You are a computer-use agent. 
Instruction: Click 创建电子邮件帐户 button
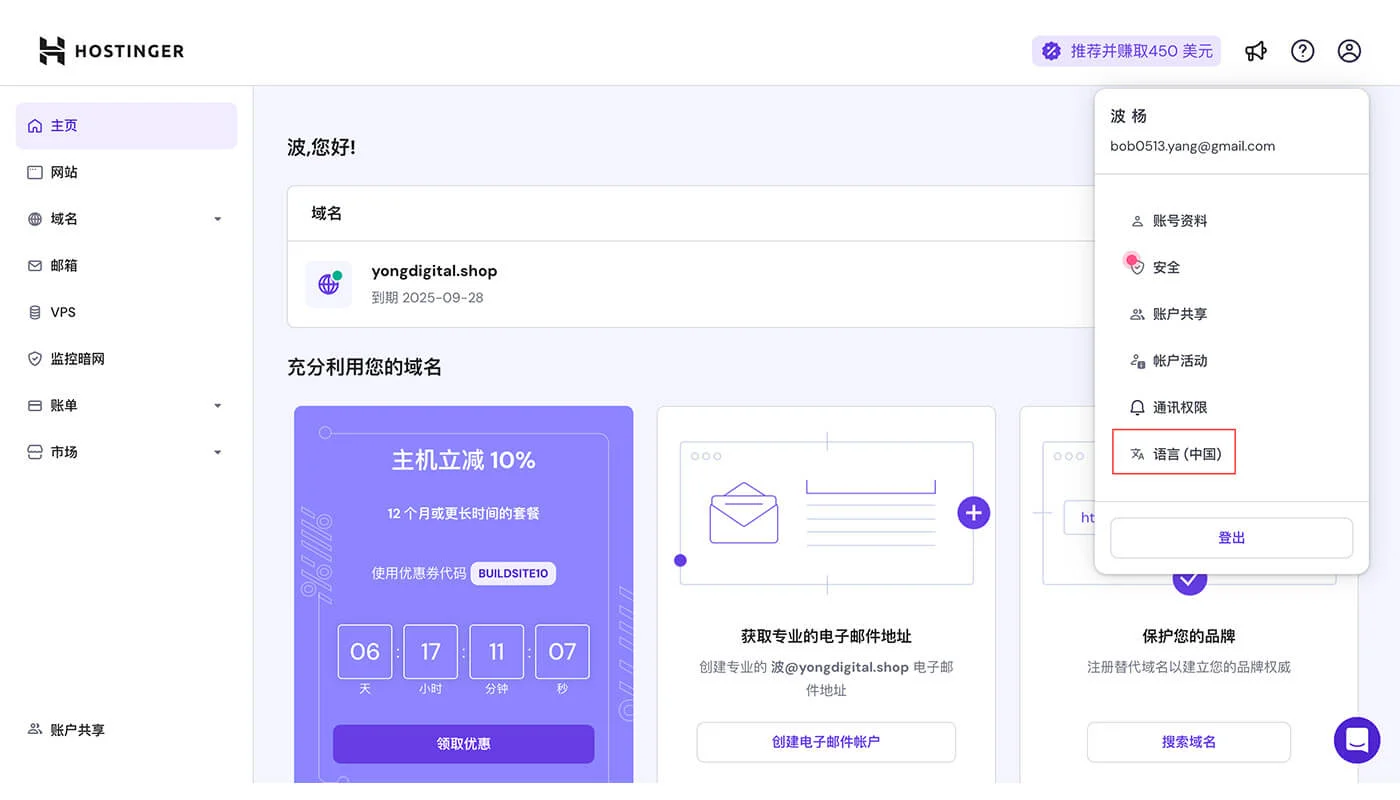(825, 742)
